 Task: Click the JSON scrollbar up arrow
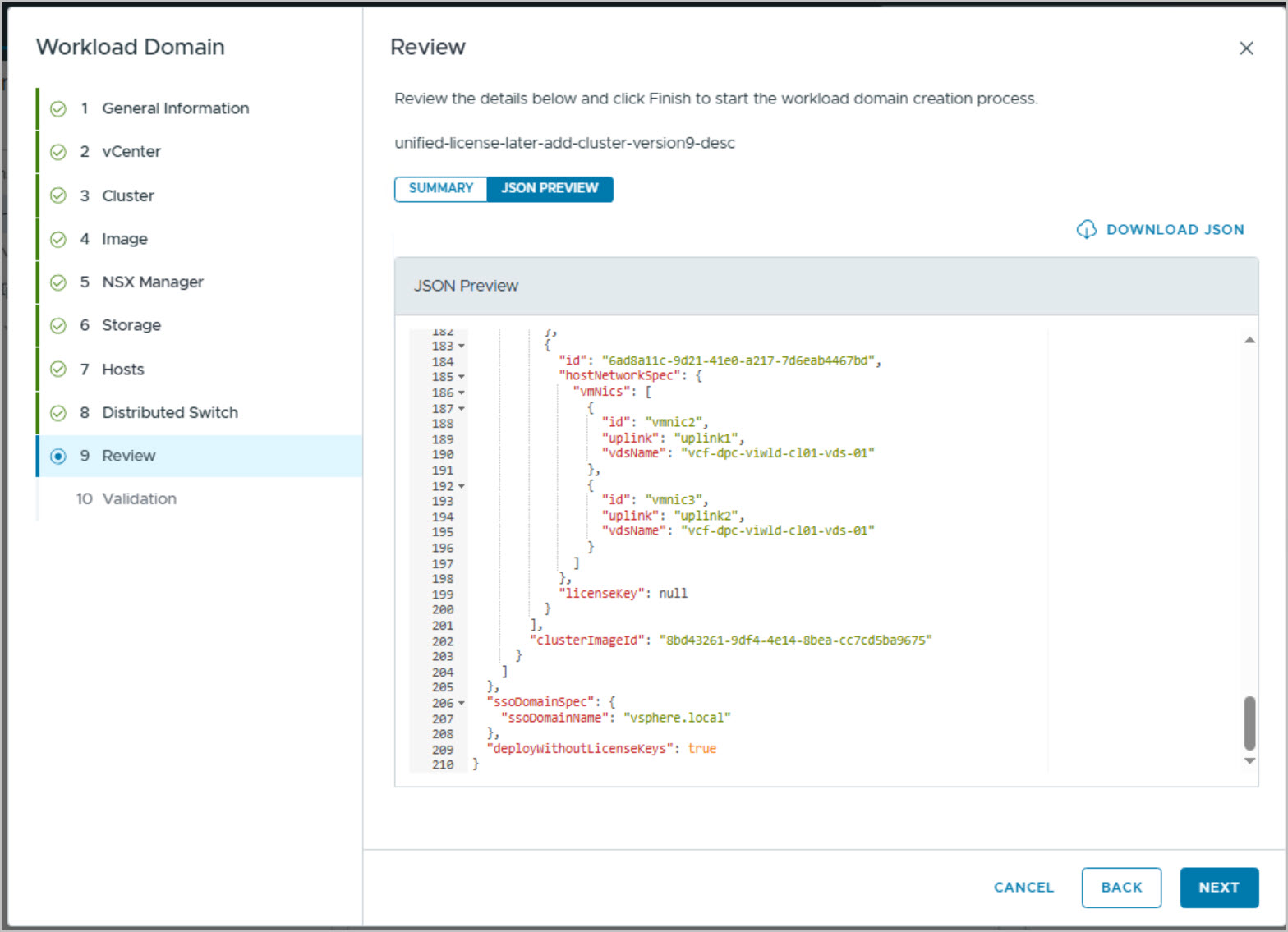1249,340
